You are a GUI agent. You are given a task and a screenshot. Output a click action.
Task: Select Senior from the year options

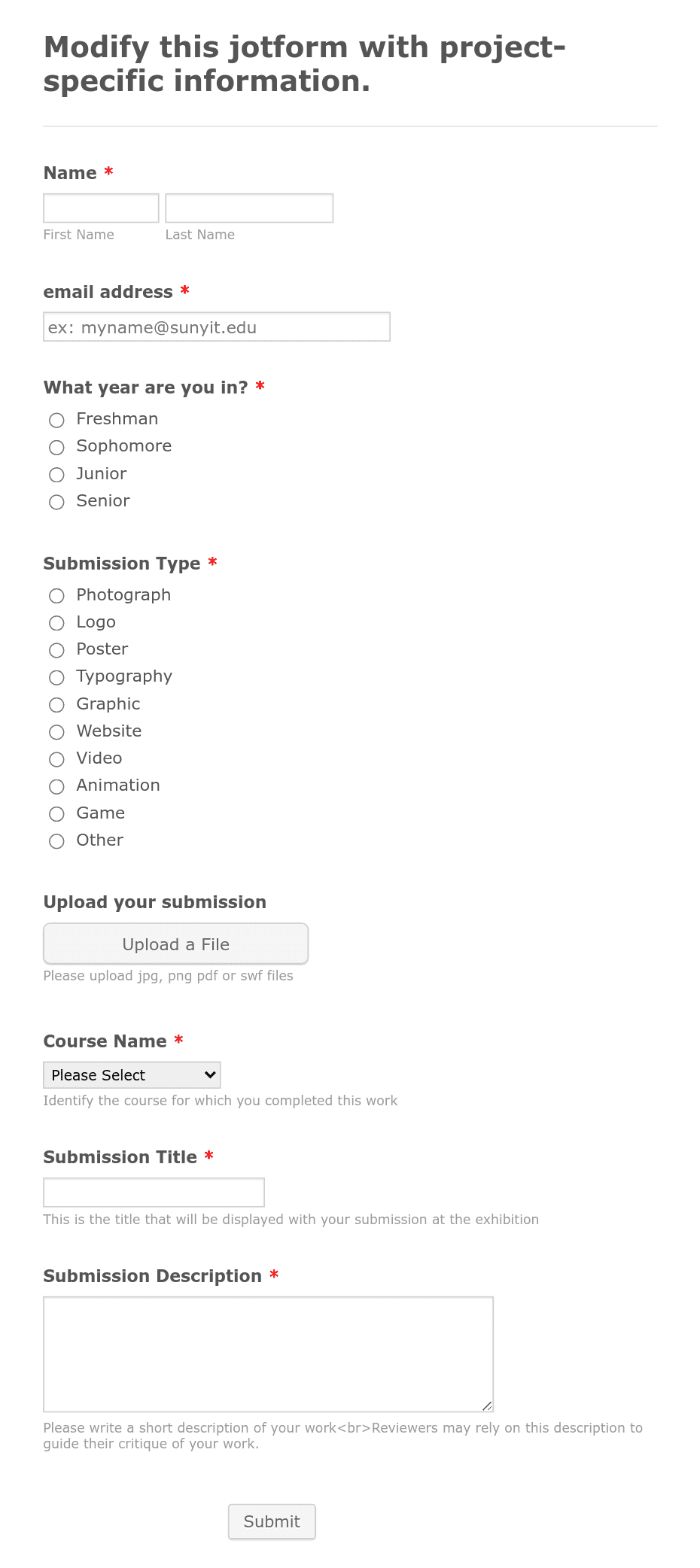tap(56, 502)
